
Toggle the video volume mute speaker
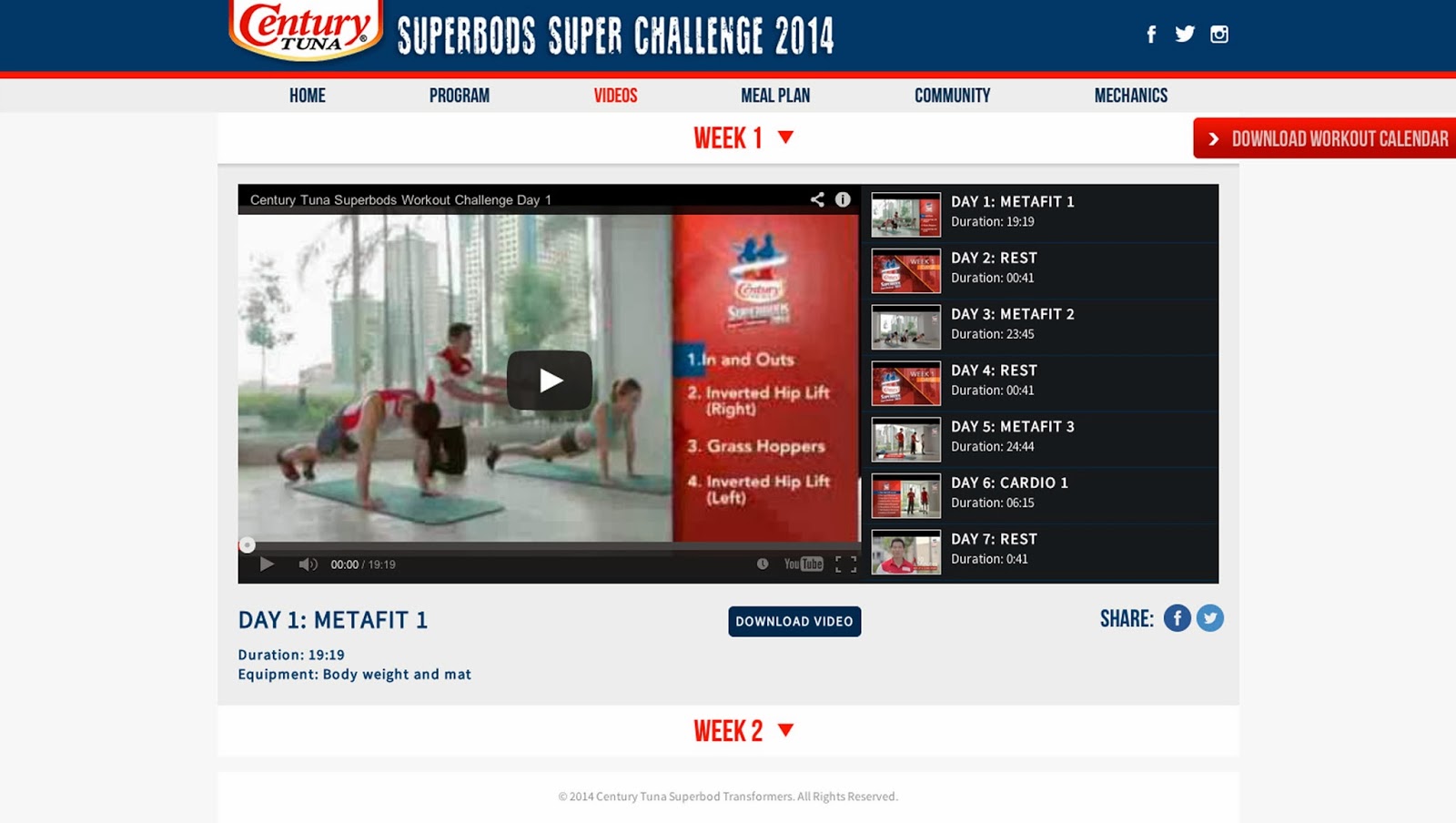(x=308, y=564)
